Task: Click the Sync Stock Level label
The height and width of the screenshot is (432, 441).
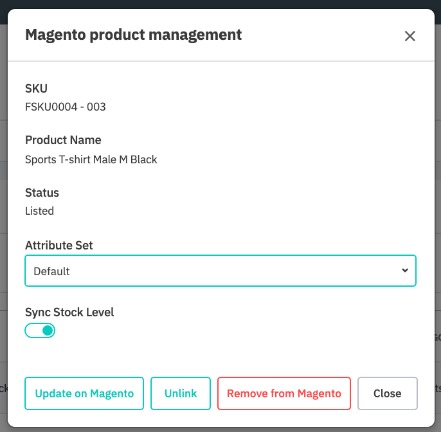Action: click(x=69, y=312)
